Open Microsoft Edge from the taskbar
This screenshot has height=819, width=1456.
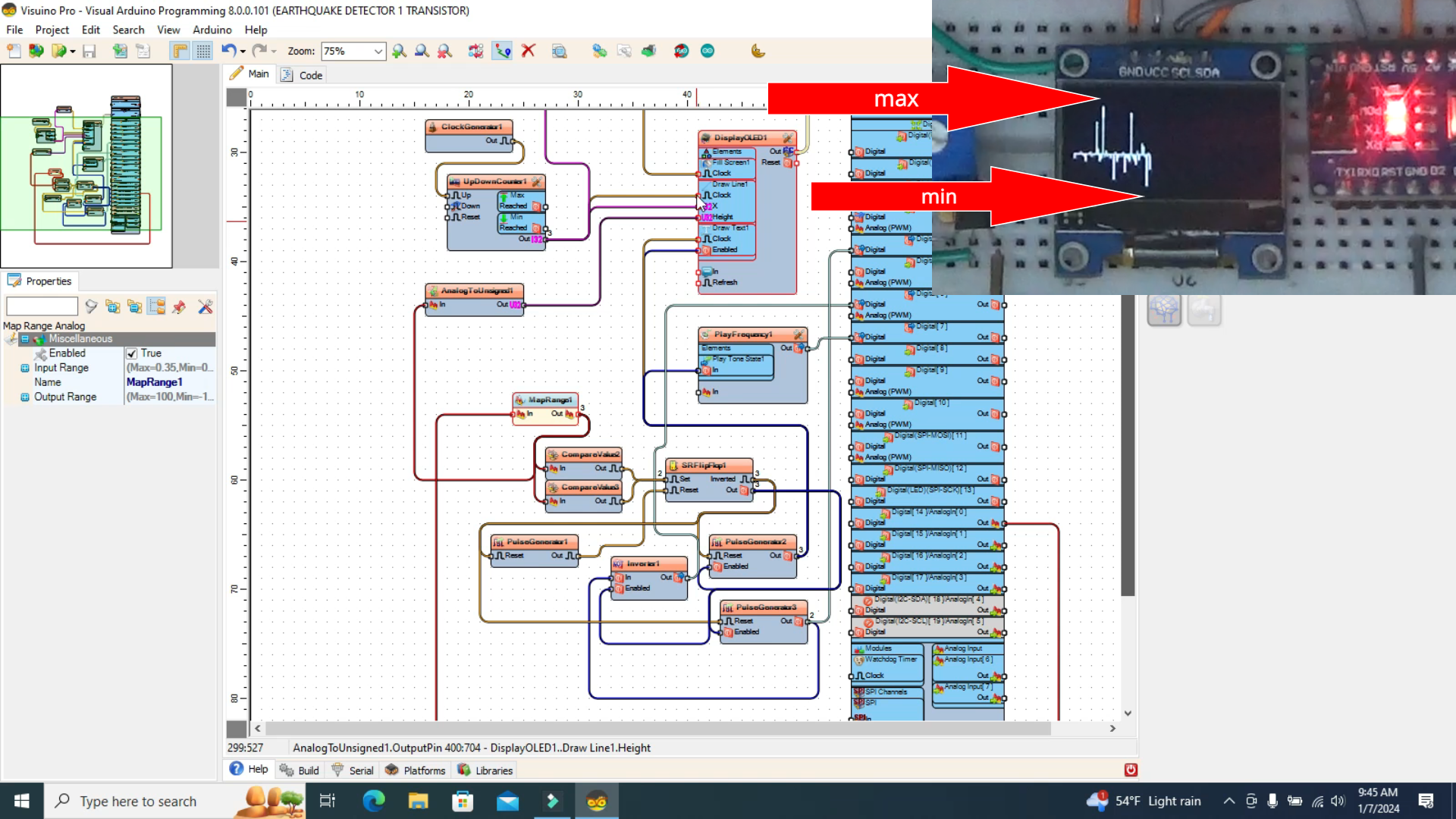click(373, 801)
